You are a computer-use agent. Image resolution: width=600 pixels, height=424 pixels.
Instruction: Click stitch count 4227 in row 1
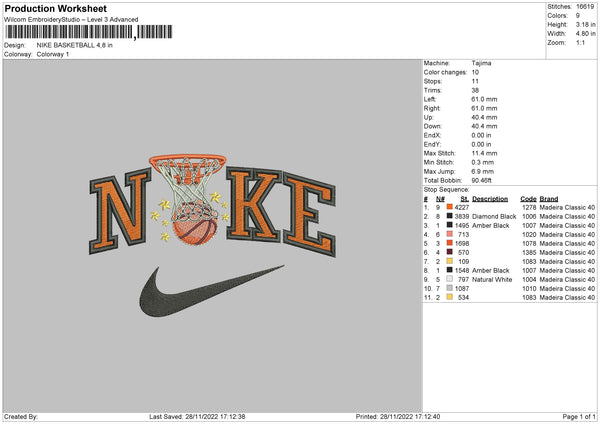462,207
